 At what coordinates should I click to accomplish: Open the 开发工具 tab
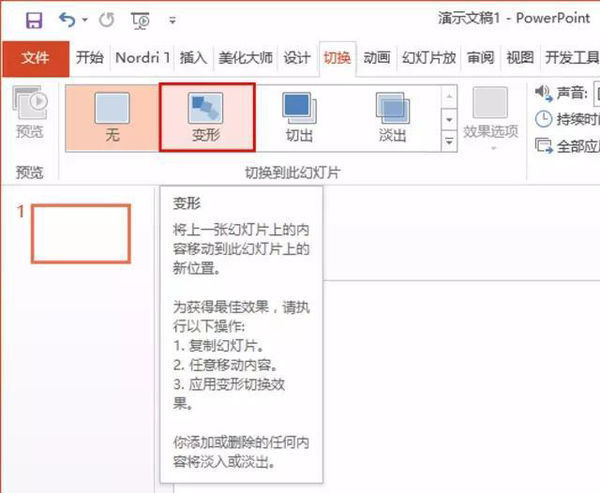click(572, 58)
